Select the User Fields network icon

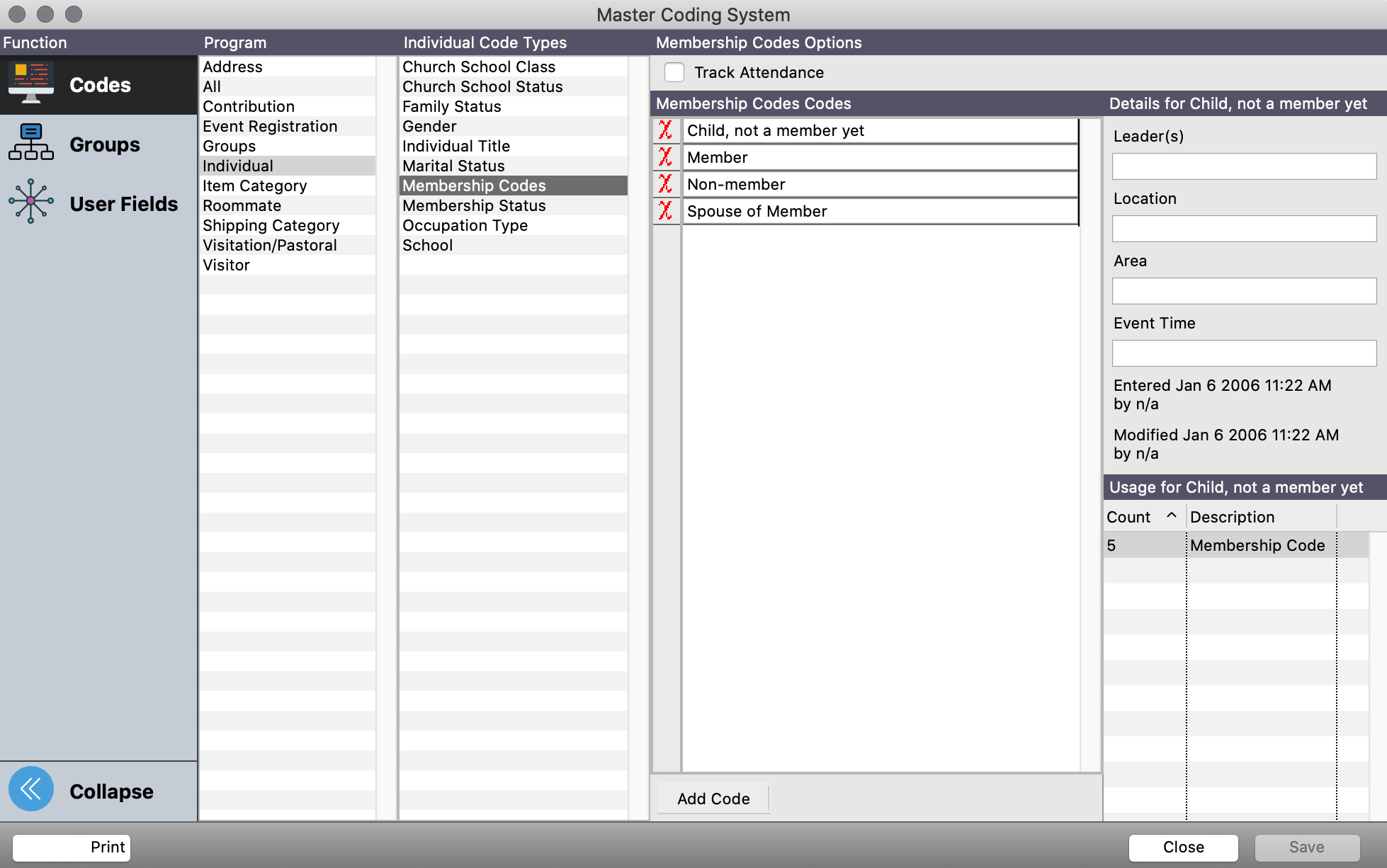point(31,202)
